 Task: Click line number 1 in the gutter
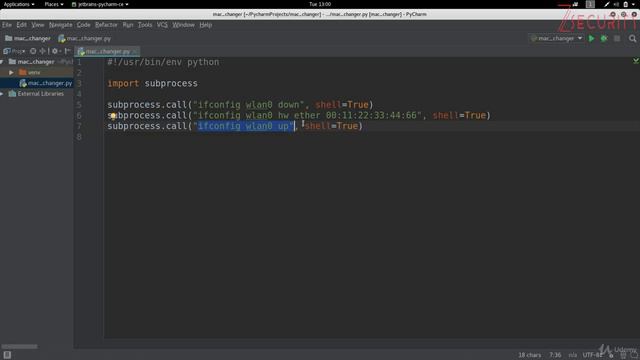point(79,62)
